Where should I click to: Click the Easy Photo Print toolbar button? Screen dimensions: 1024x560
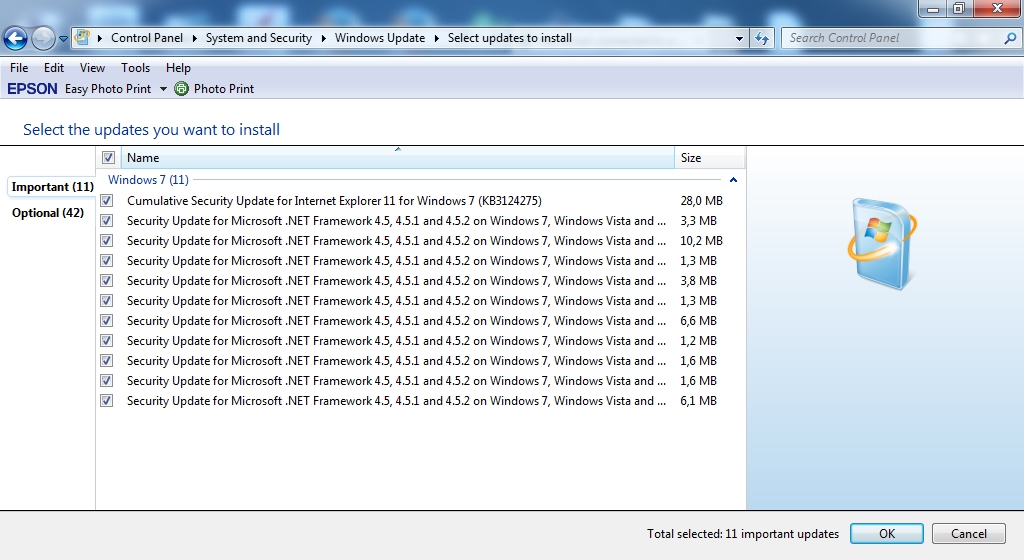108,89
